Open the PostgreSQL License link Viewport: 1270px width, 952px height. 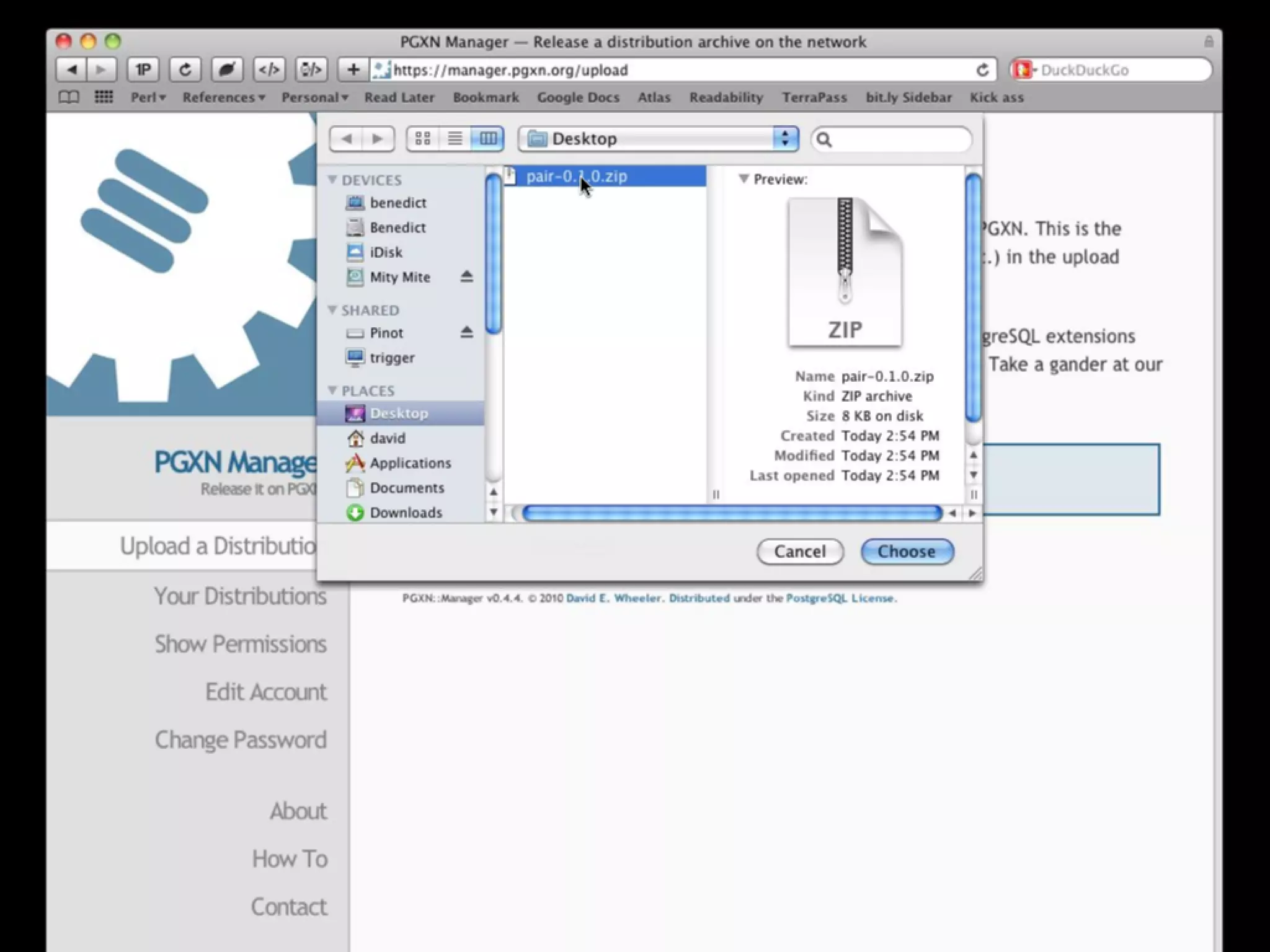(x=840, y=598)
